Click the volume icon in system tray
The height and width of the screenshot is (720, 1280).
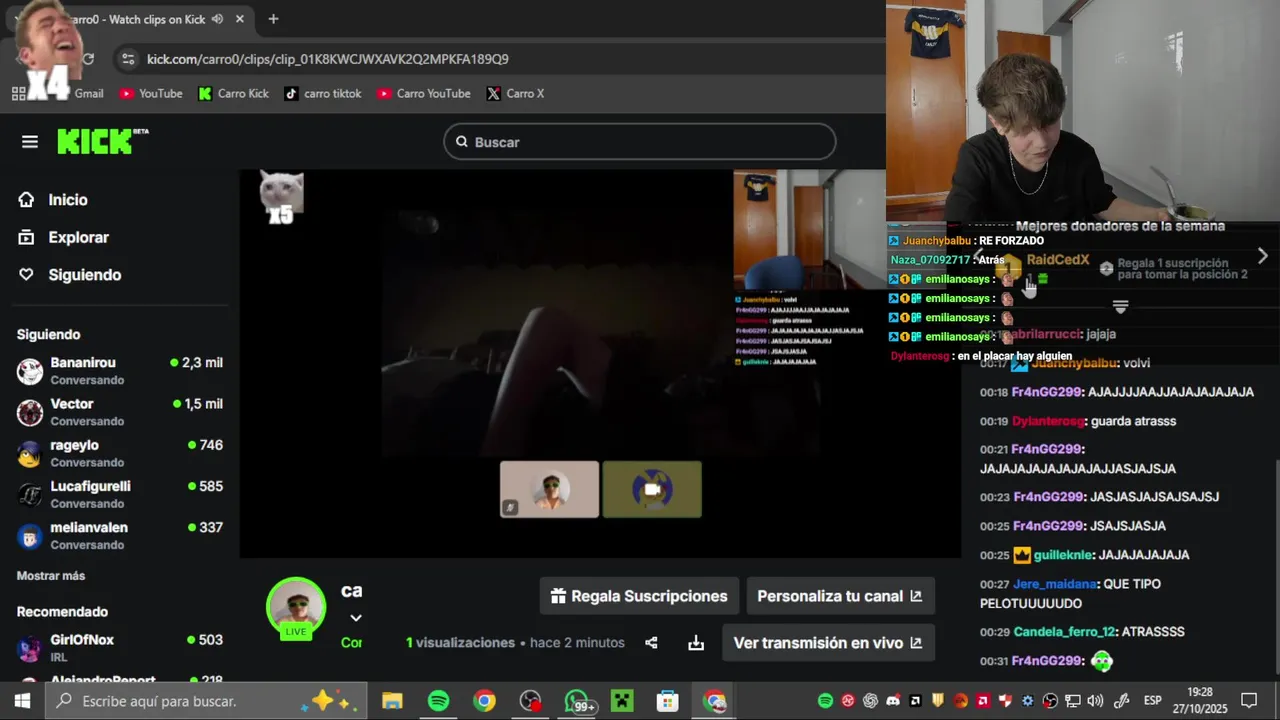click(1095, 701)
